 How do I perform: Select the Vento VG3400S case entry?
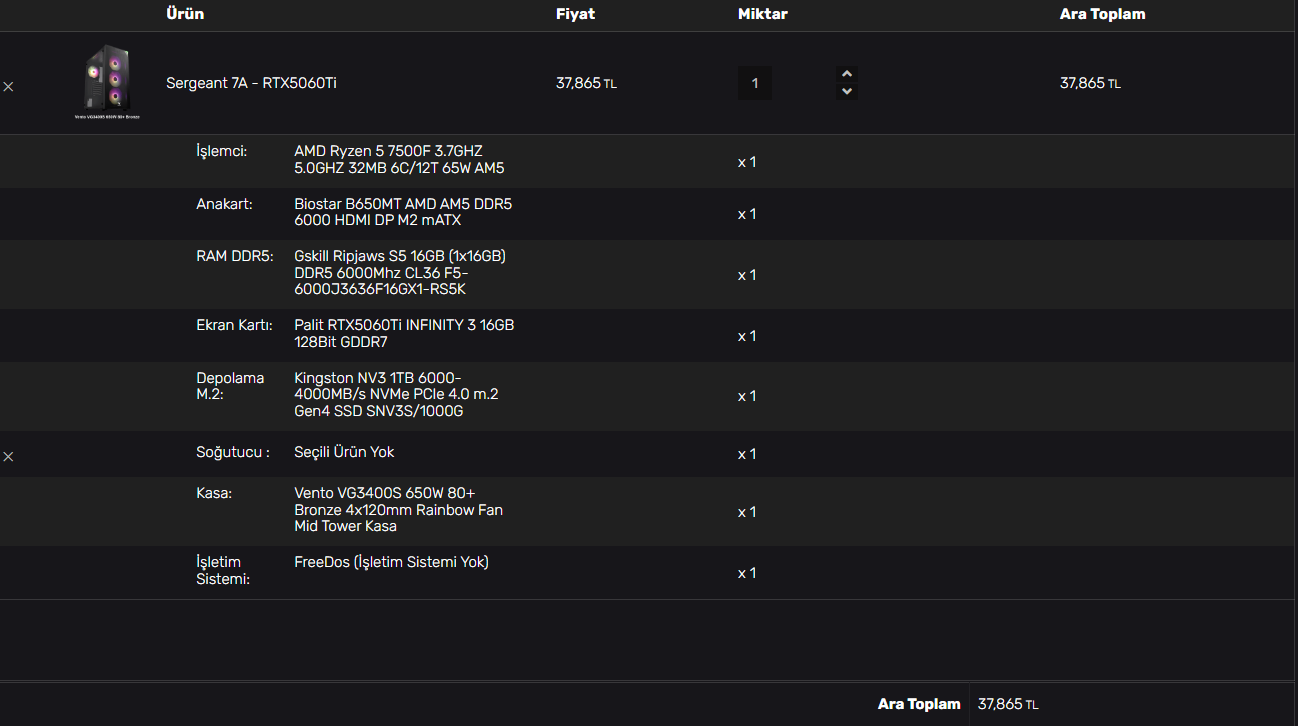[x=398, y=510]
